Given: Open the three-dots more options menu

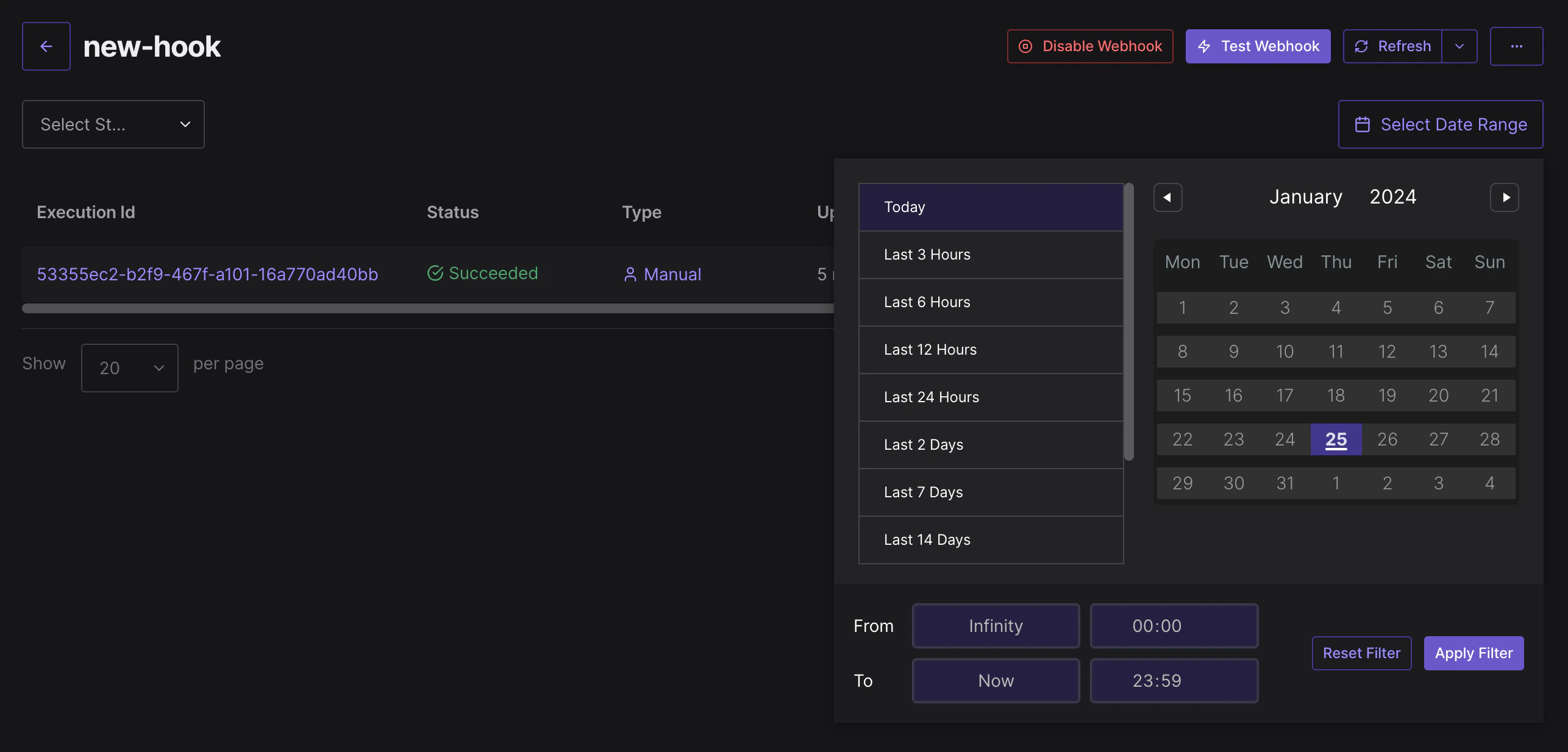Looking at the screenshot, I should pos(1516,46).
